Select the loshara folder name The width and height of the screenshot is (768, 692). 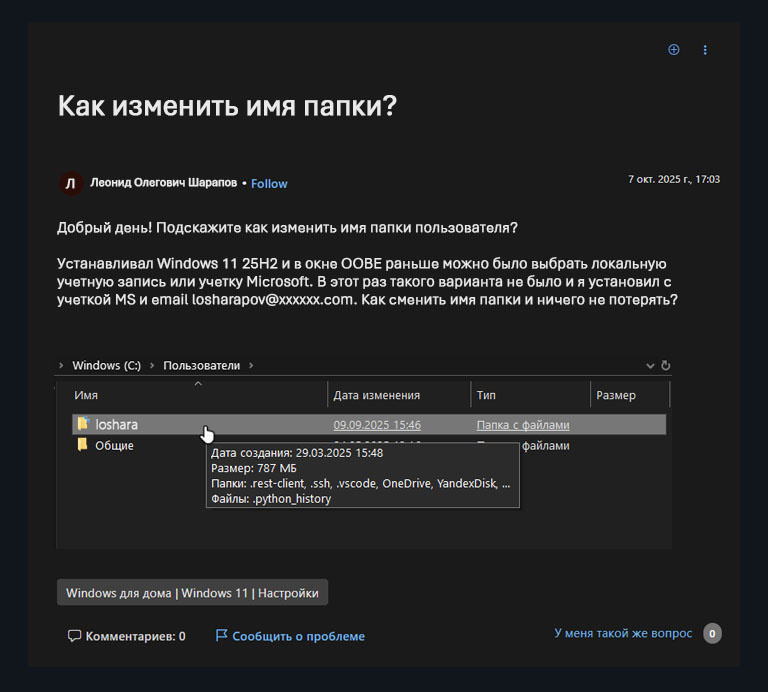[117, 425]
